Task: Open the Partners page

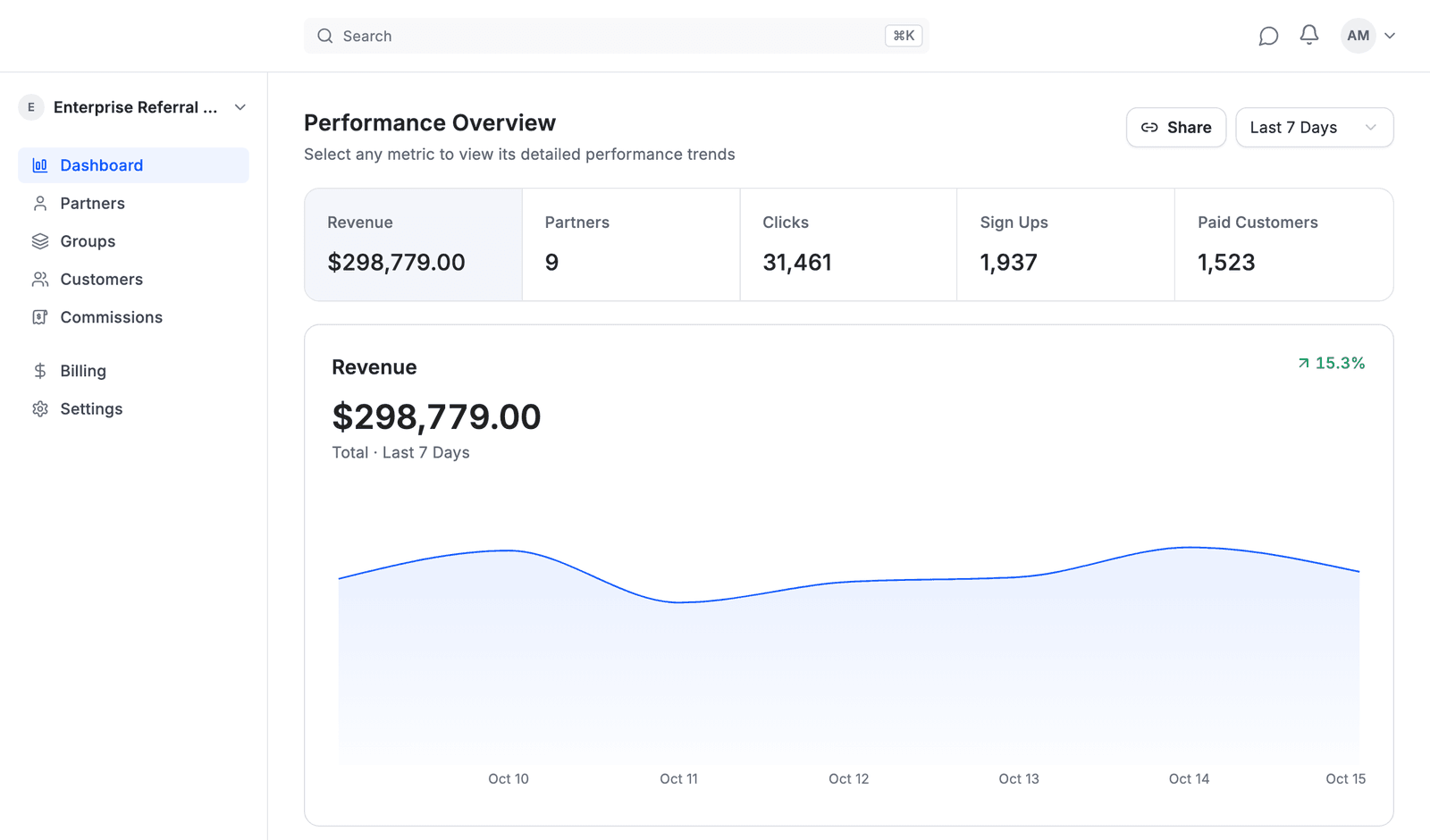Action: coord(133,204)
